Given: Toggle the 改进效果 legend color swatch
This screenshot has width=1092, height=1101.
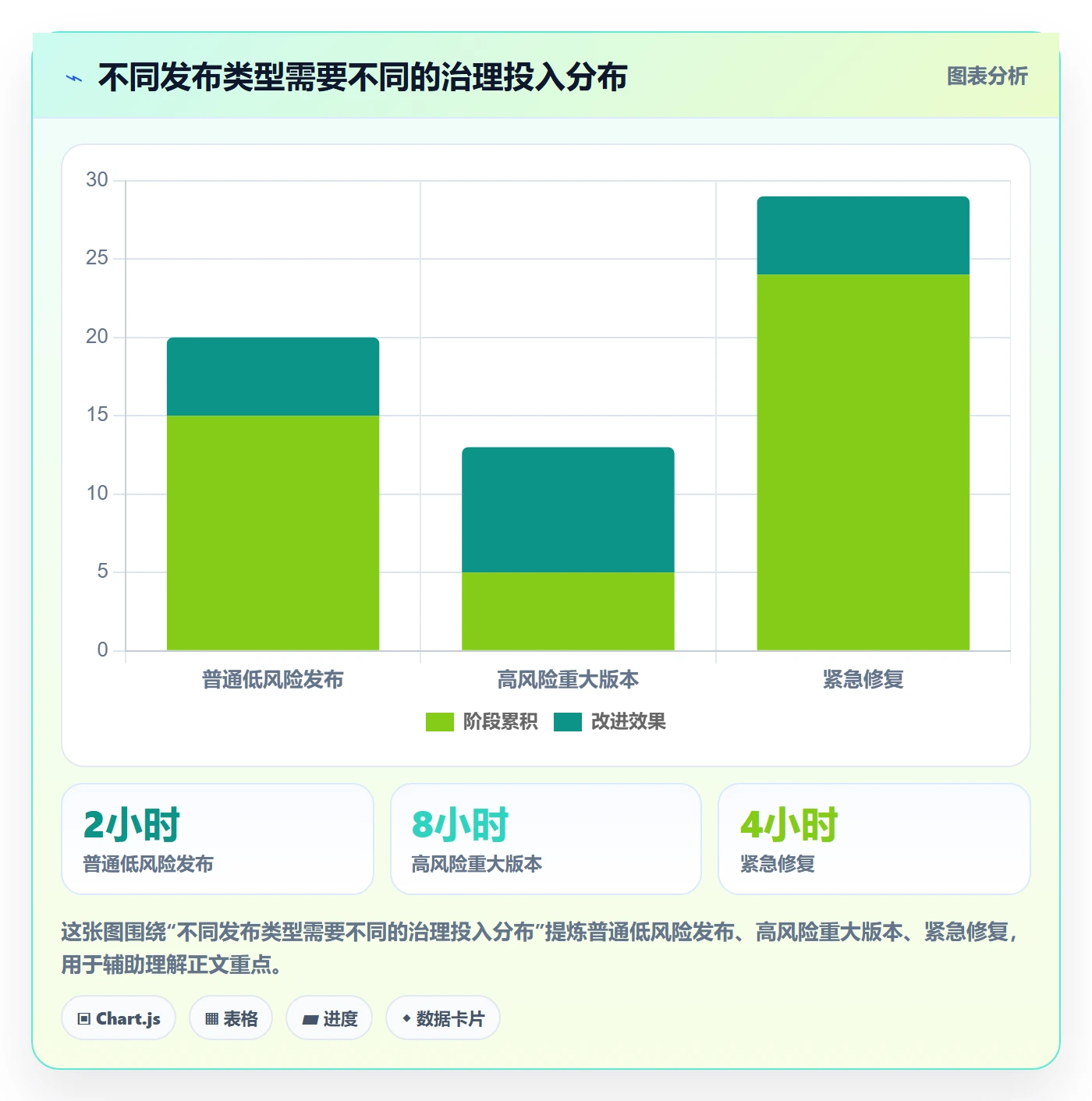Looking at the screenshot, I should (568, 722).
